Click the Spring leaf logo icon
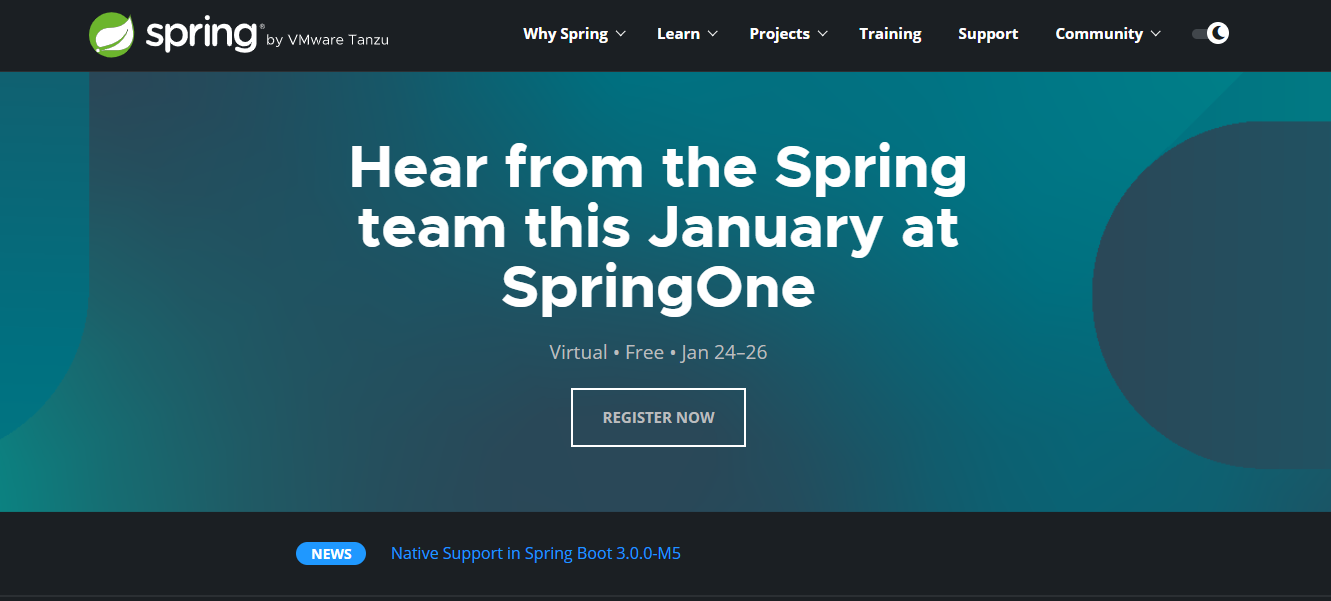The height and width of the screenshot is (601, 1331). (x=112, y=34)
